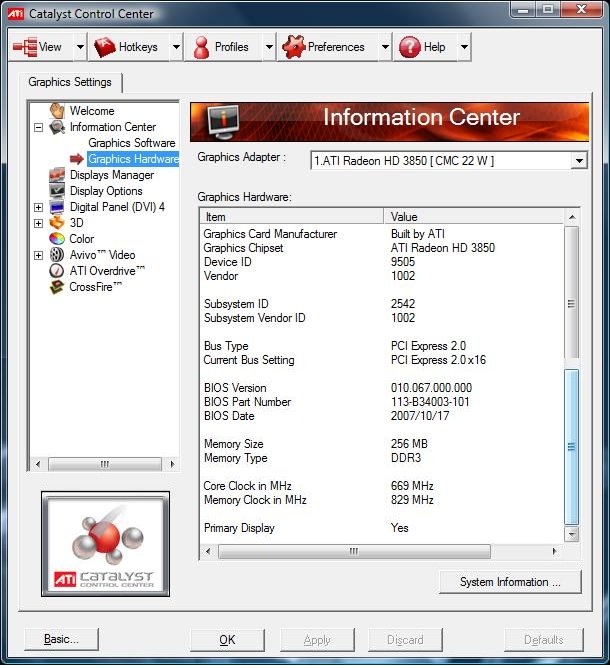The height and width of the screenshot is (668, 610).
Task: Expand the Avivo Video tree node
Action: coord(38,255)
